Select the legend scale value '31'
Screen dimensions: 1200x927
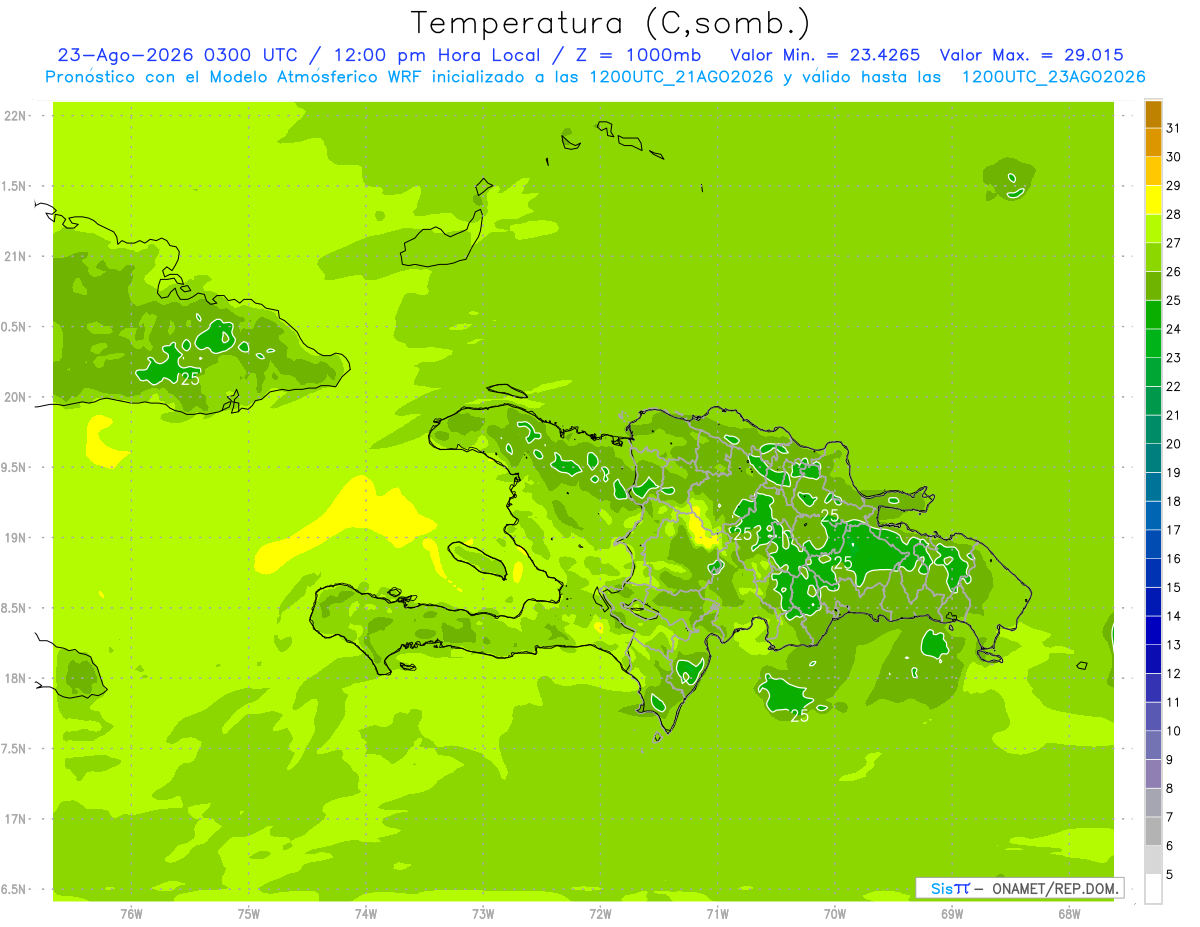click(1173, 128)
